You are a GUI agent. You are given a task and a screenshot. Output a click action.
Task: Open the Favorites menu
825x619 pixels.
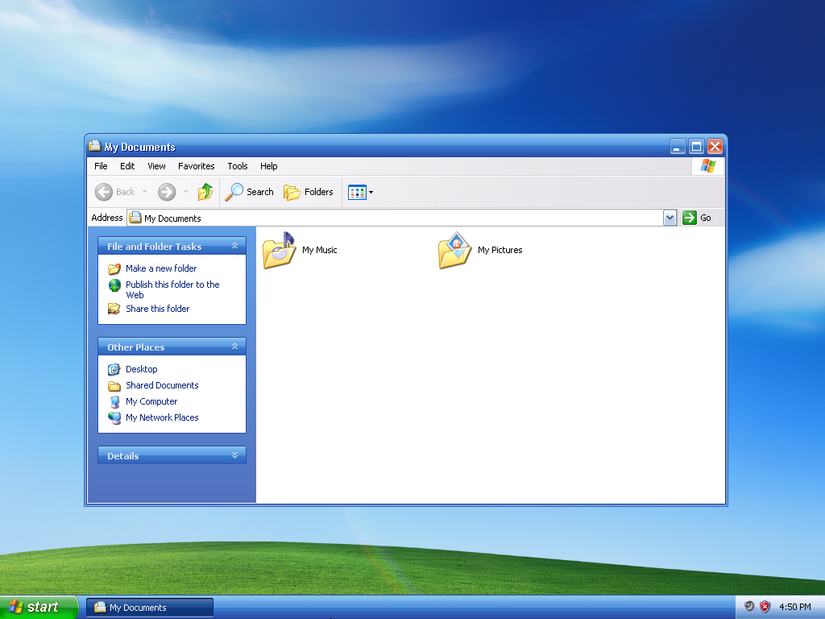[196, 166]
